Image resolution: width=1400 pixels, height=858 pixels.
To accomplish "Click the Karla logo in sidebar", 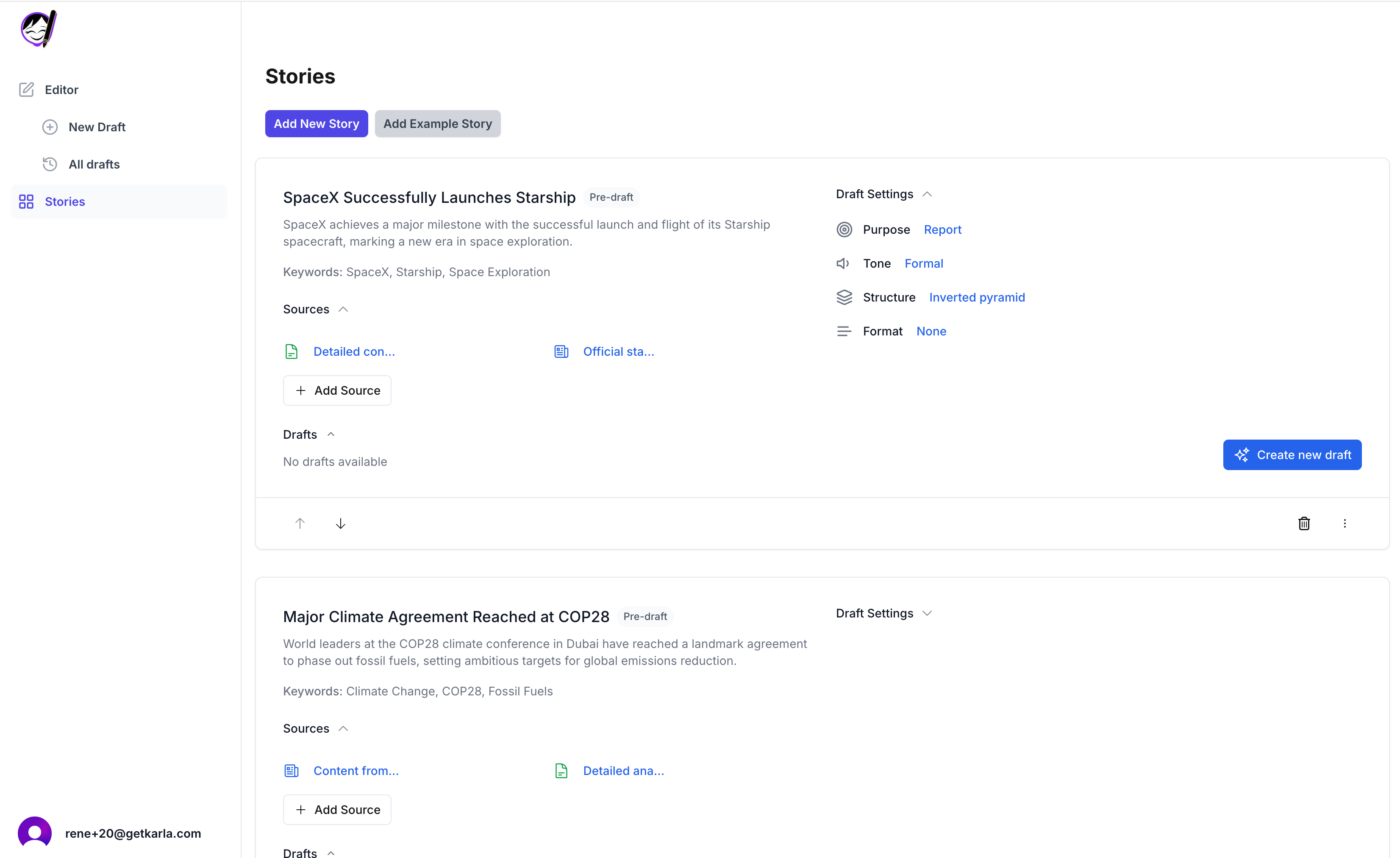I will click(x=39, y=28).
